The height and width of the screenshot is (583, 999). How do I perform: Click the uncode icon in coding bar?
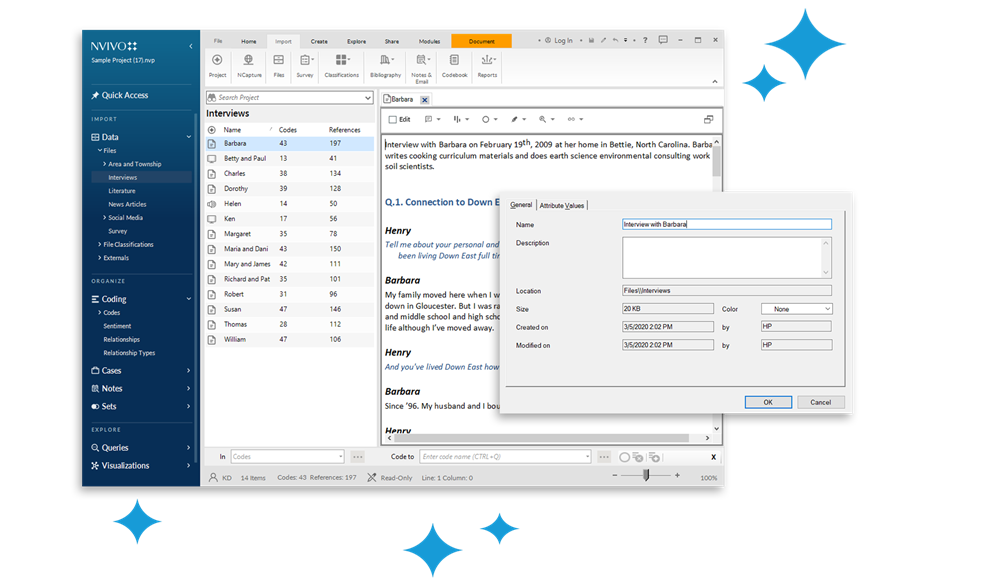pyautogui.click(x=637, y=457)
